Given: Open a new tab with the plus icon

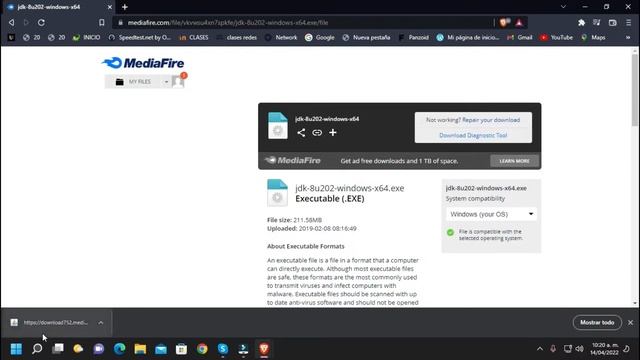Looking at the screenshot, I should (x=125, y=7).
